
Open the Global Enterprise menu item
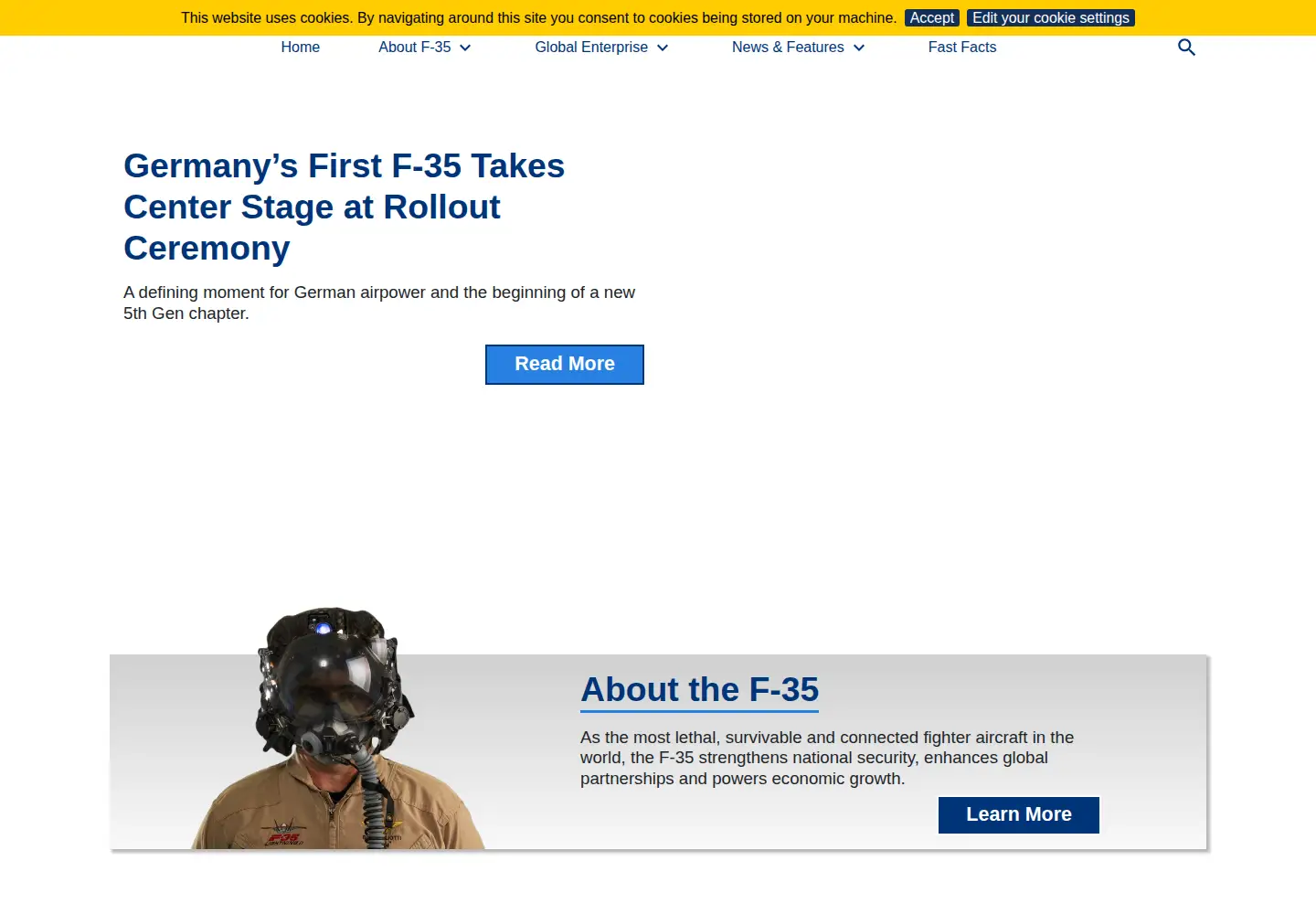pos(591,48)
